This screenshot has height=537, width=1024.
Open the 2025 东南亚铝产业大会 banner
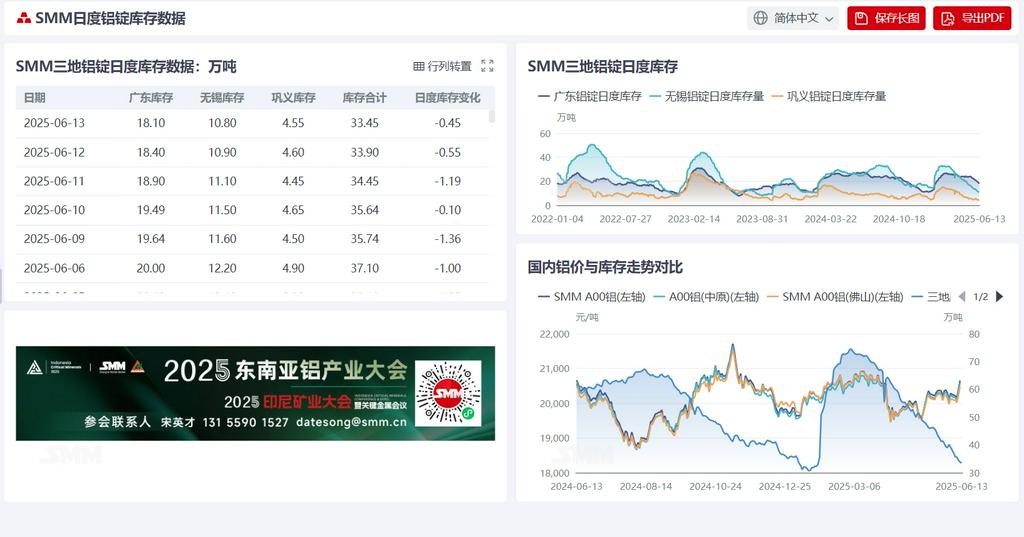pos(255,393)
